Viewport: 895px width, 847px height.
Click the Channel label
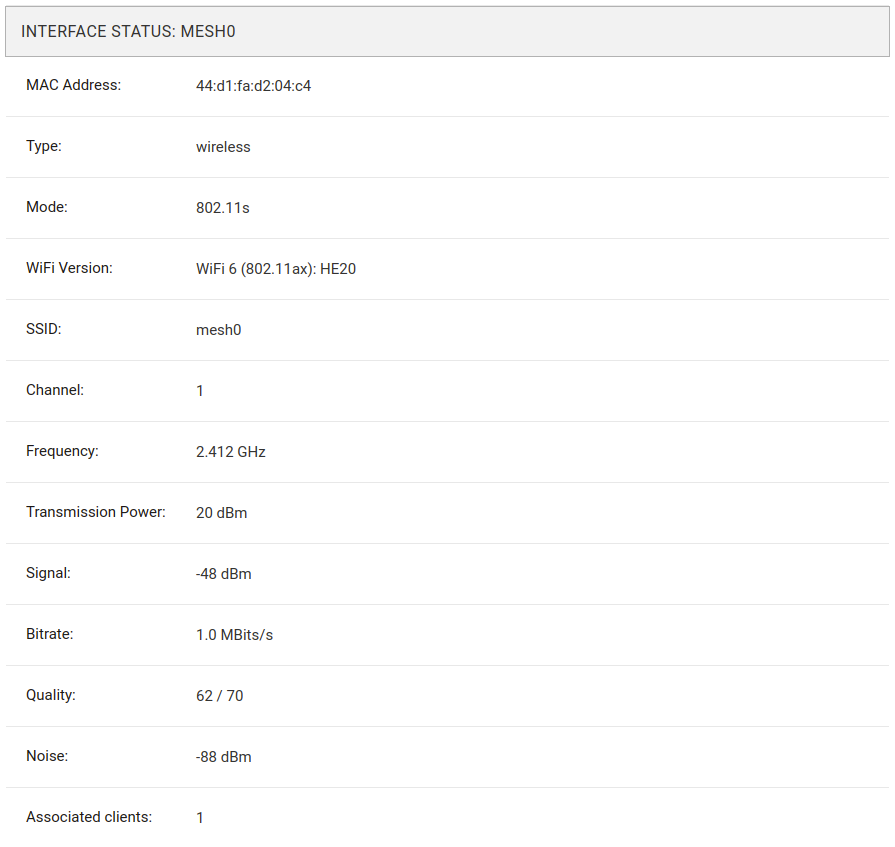(x=55, y=390)
